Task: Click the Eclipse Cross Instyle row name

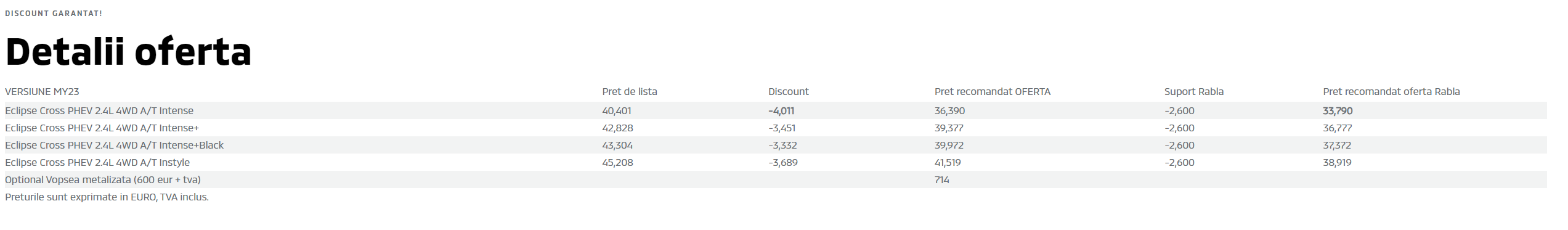Action: pos(97,163)
